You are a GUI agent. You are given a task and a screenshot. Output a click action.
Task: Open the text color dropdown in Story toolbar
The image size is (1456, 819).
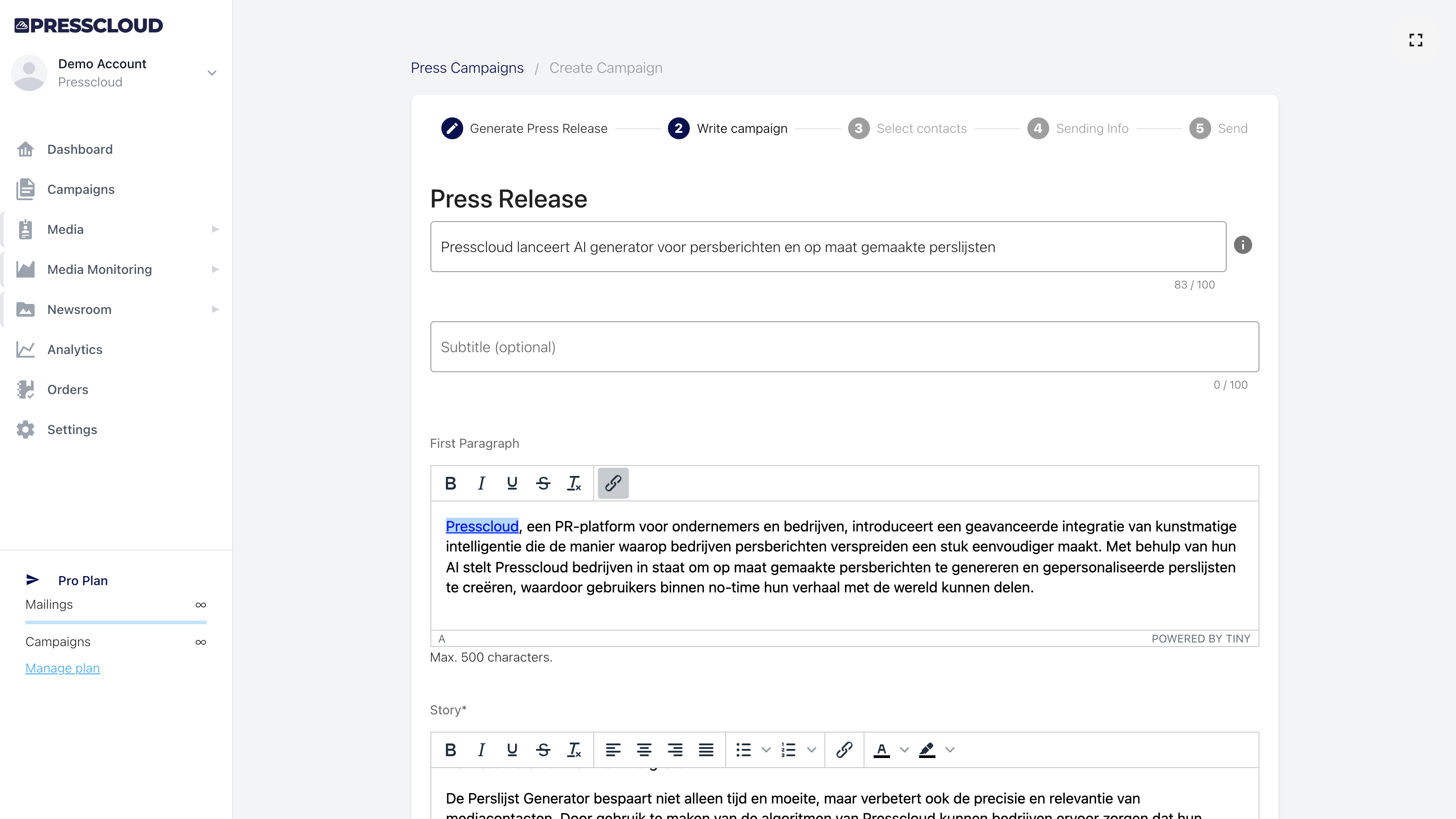point(905,750)
